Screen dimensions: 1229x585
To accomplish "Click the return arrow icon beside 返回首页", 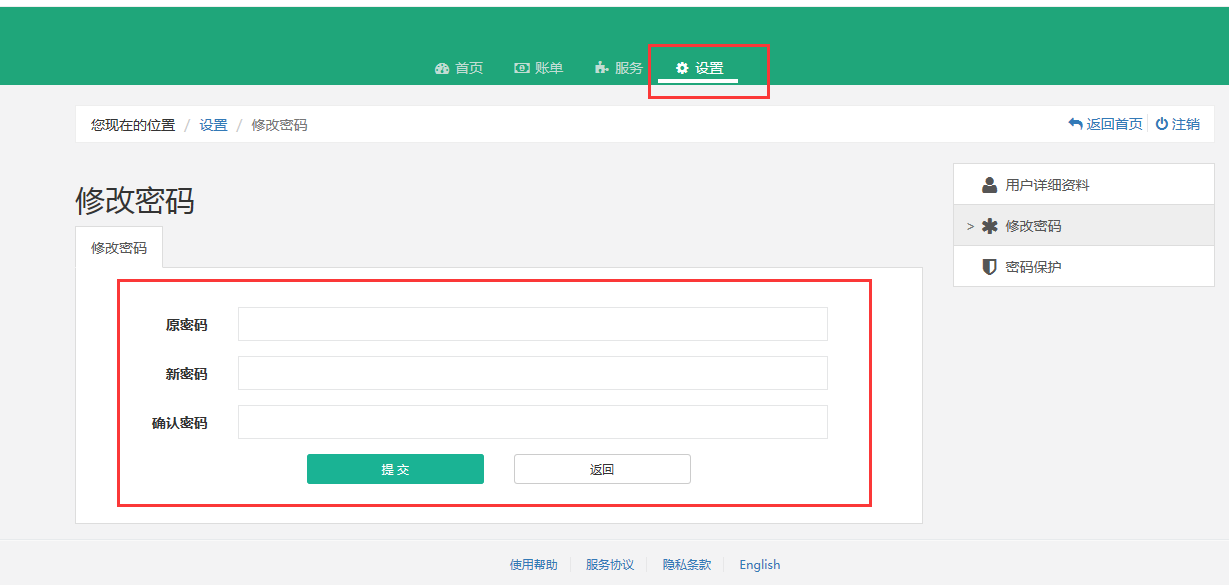I will [1076, 124].
